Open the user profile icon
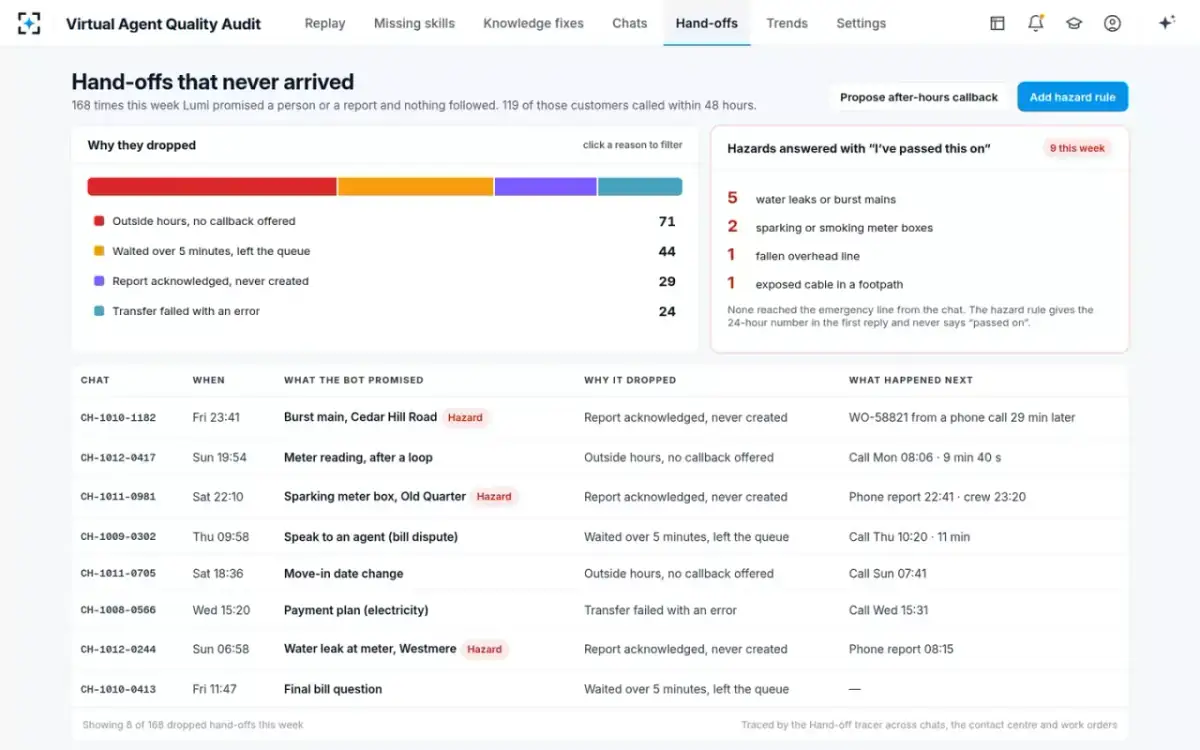The height and width of the screenshot is (750, 1200). (x=1112, y=23)
